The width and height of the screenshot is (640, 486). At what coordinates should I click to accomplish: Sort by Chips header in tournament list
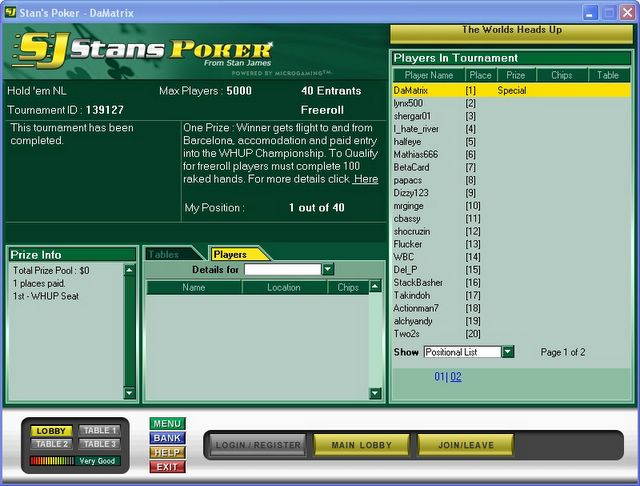[561, 75]
